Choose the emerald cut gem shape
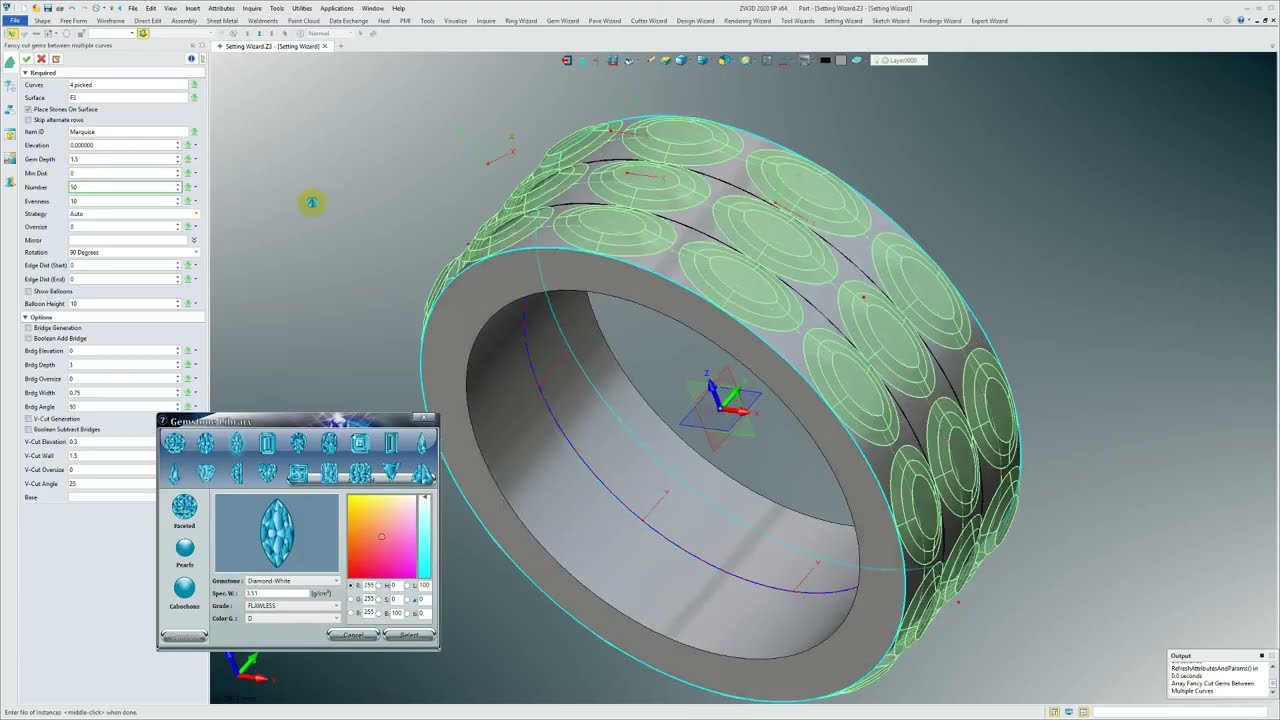This screenshot has height=720, width=1280. (x=268, y=443)
